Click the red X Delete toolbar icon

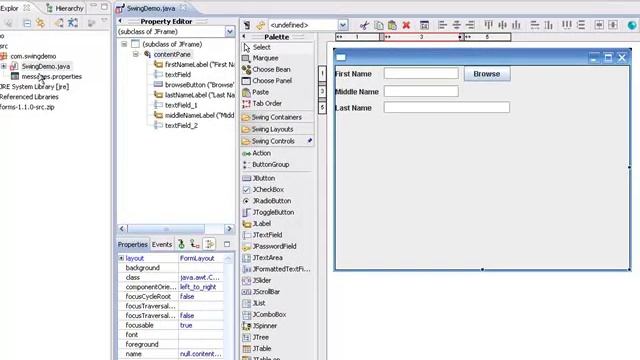pyautogui.click(x=406, y=25)
